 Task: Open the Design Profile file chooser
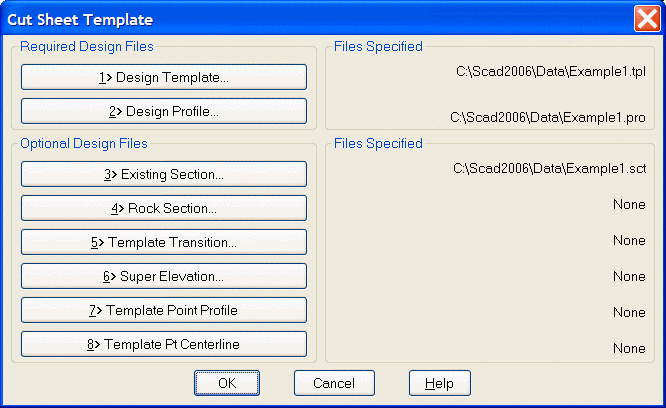(164, 111)
